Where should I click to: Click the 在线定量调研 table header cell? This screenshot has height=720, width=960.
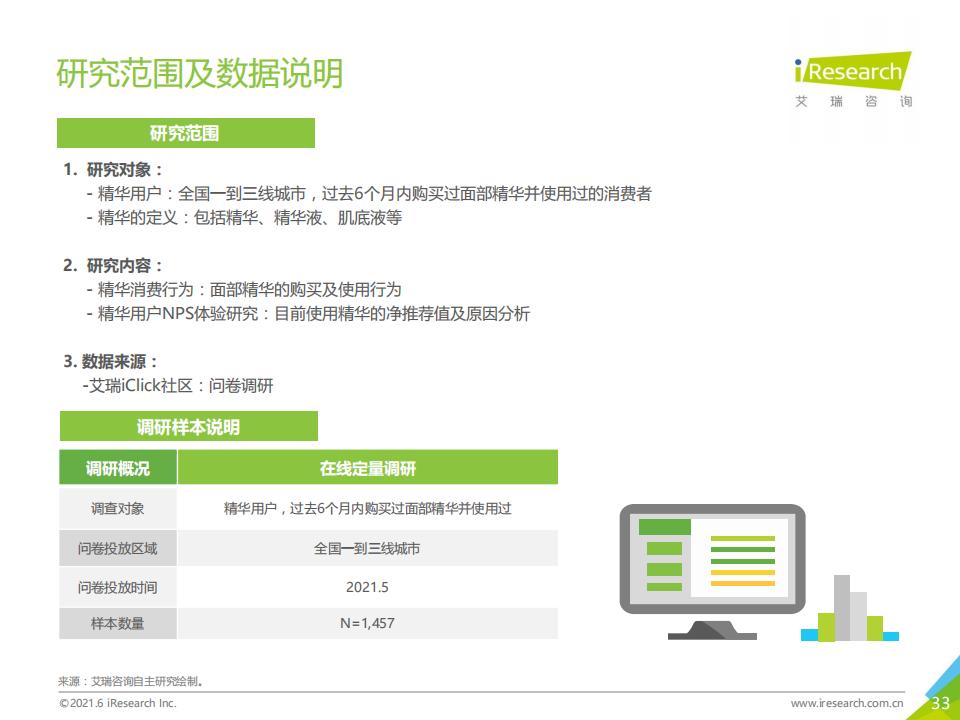367,468
